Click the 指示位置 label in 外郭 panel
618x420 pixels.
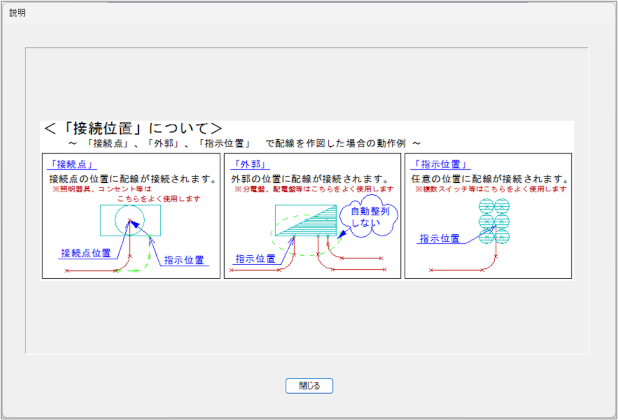point(256,259)
